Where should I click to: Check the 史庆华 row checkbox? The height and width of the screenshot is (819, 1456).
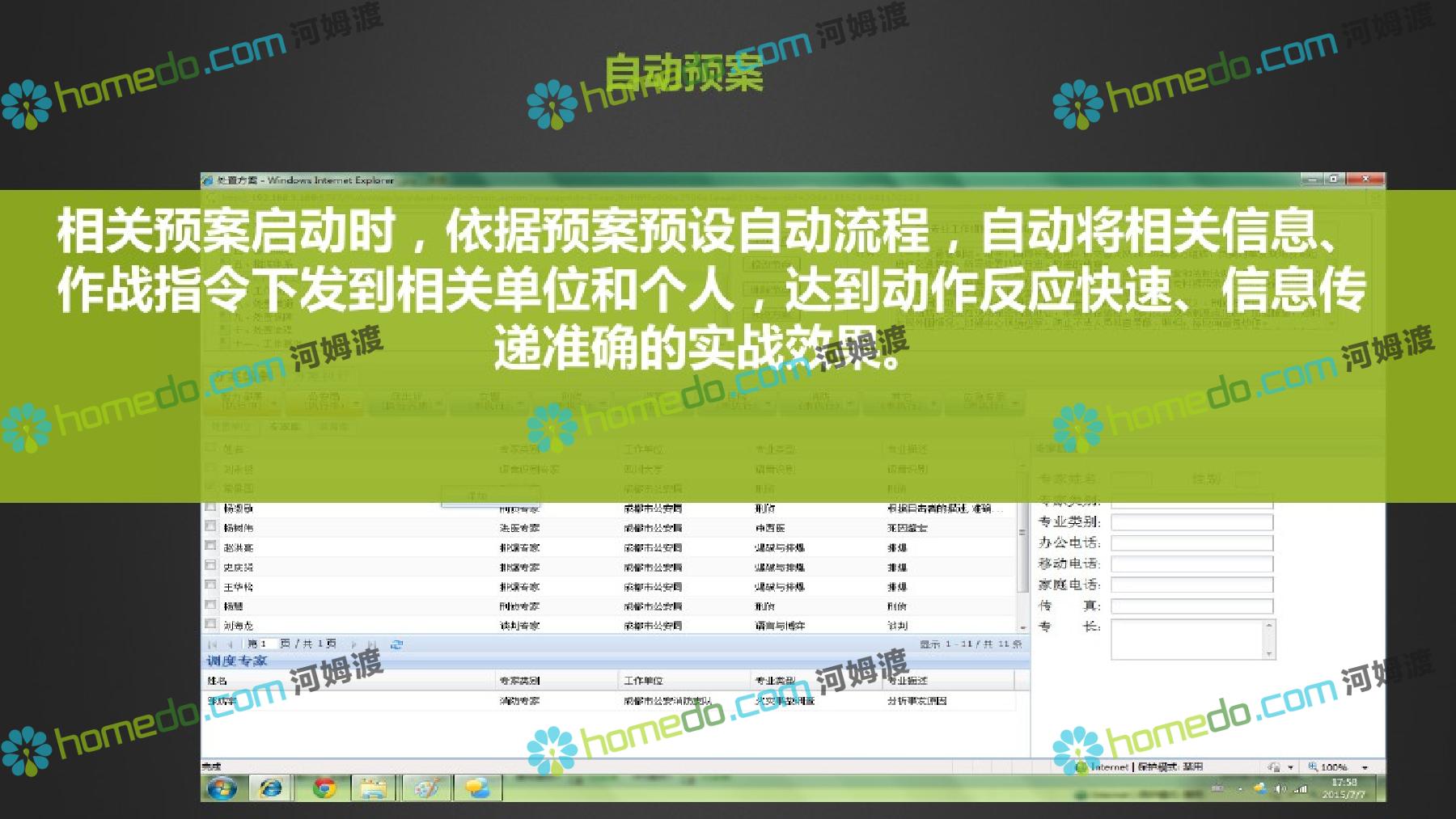(211, 565)
